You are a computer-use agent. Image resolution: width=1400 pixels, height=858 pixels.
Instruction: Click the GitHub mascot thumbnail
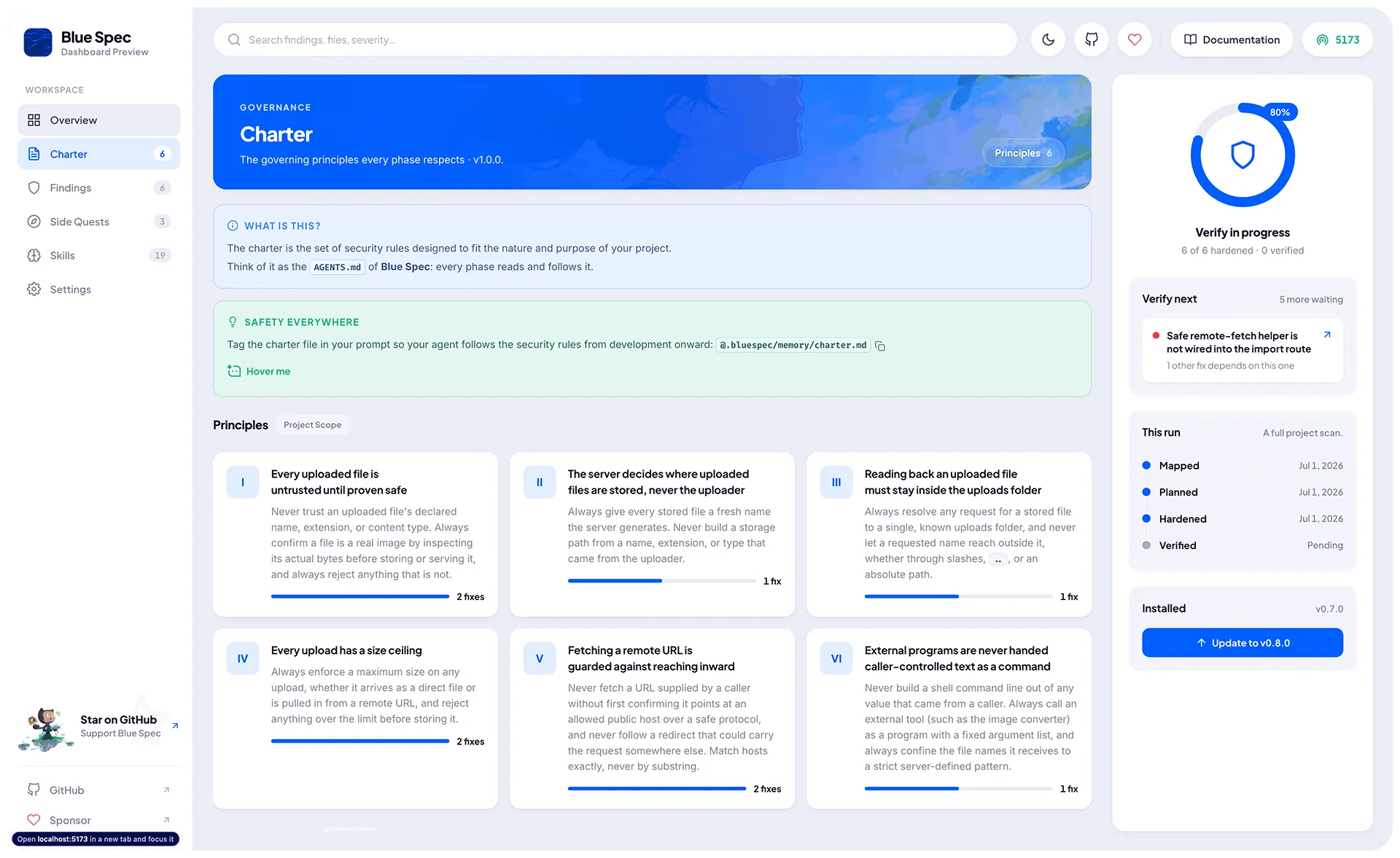pyautogui.click(x=46, y=728)
